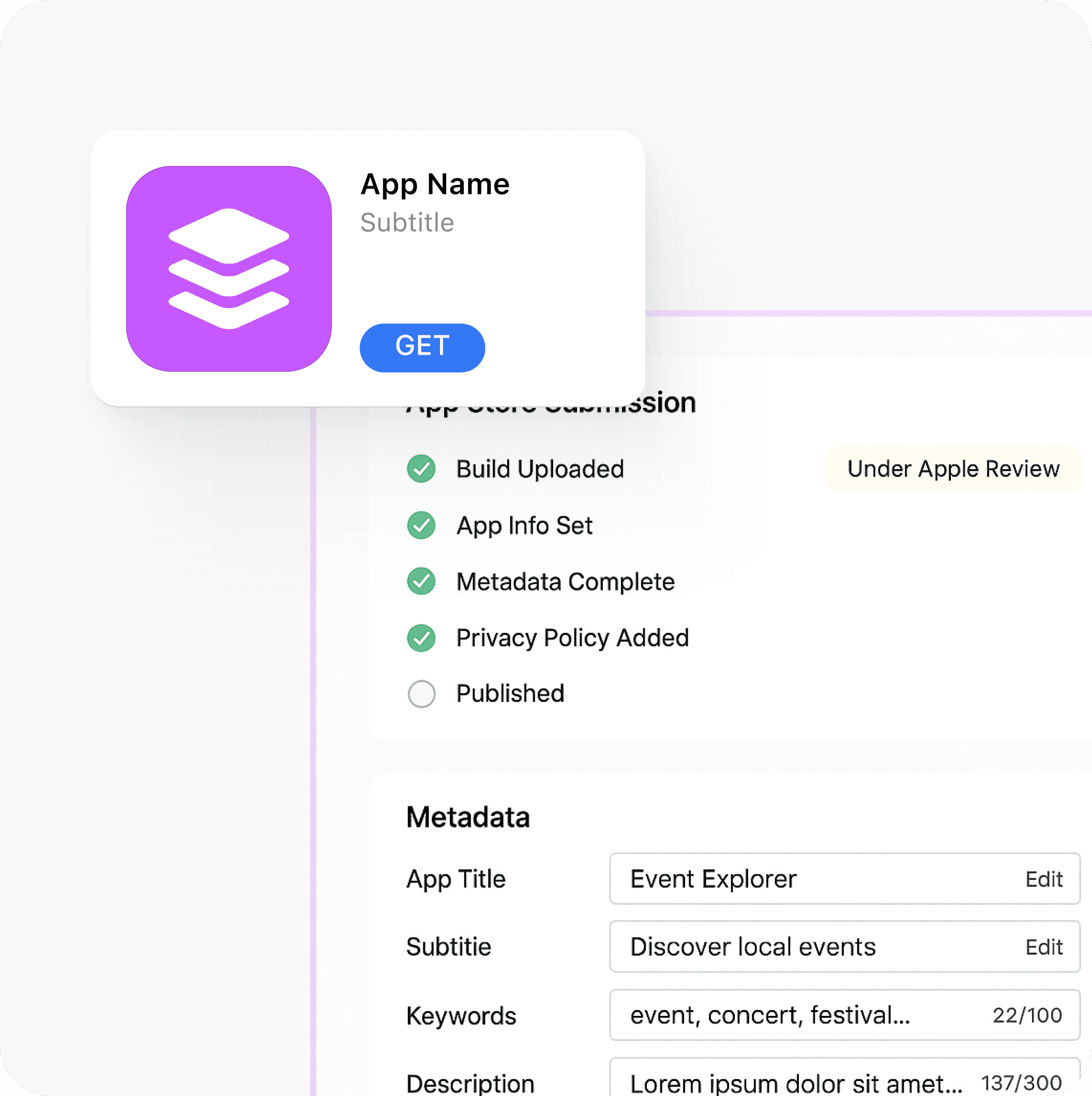Click the Build Uploaded green checkmark
Viewport: 1092px width, 1096px height.
[421, 469]
